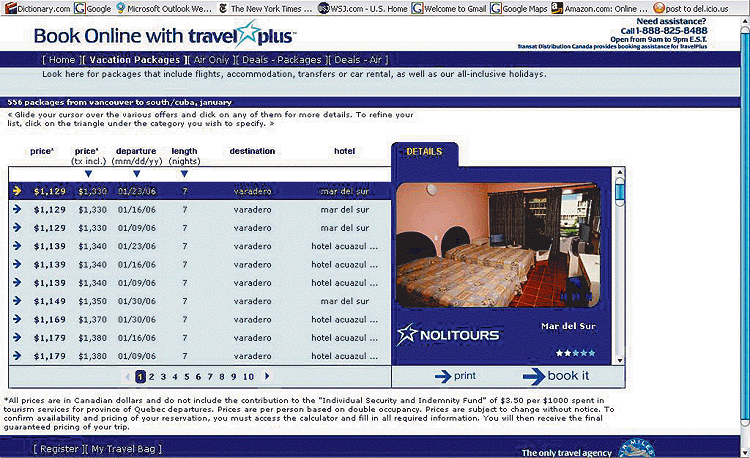Go to results page 3
750x458 pixels.
coord(163,377)
